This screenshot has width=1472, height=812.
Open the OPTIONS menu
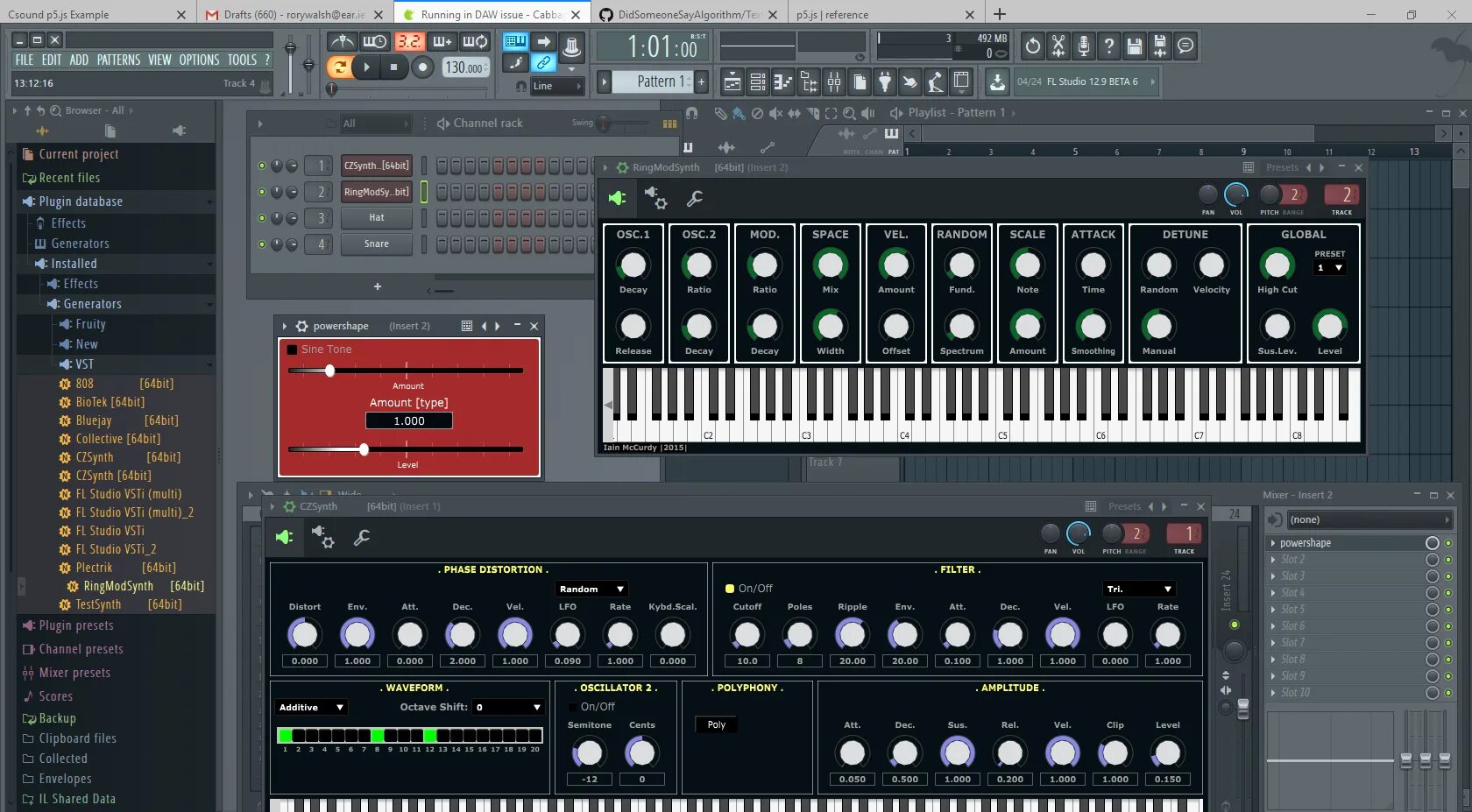(199, 60)
